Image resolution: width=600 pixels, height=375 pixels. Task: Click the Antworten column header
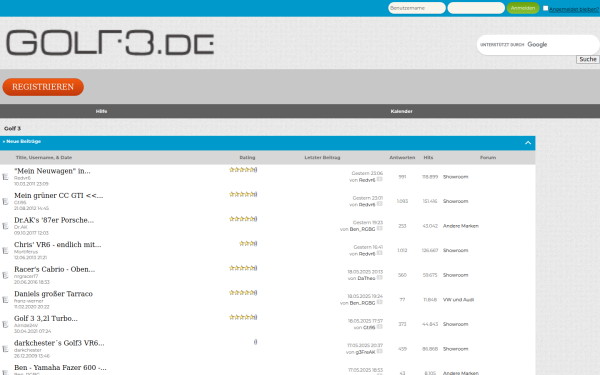[x=402, y=158]
